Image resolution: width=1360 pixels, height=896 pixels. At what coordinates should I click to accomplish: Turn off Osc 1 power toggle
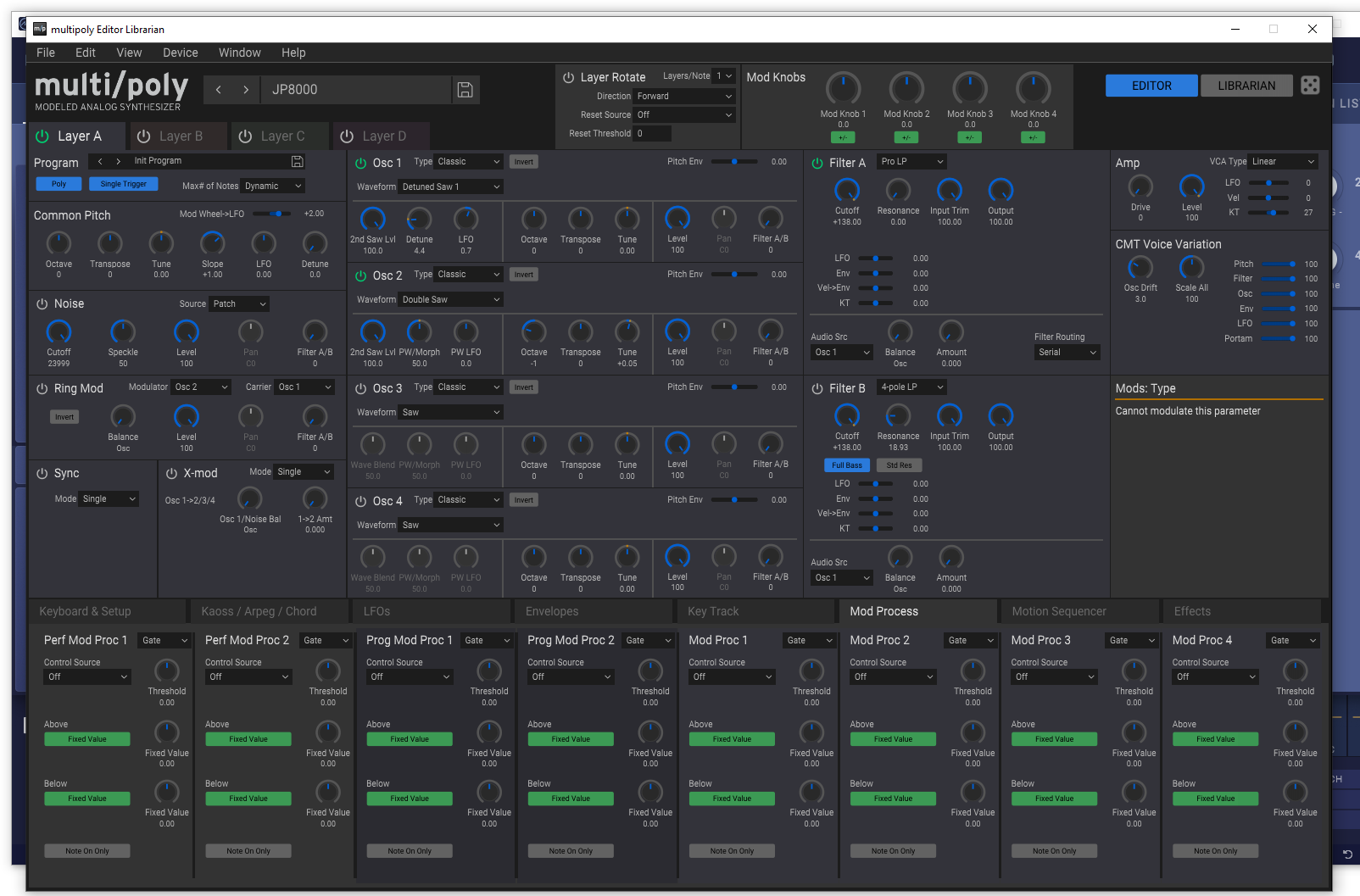360,163
